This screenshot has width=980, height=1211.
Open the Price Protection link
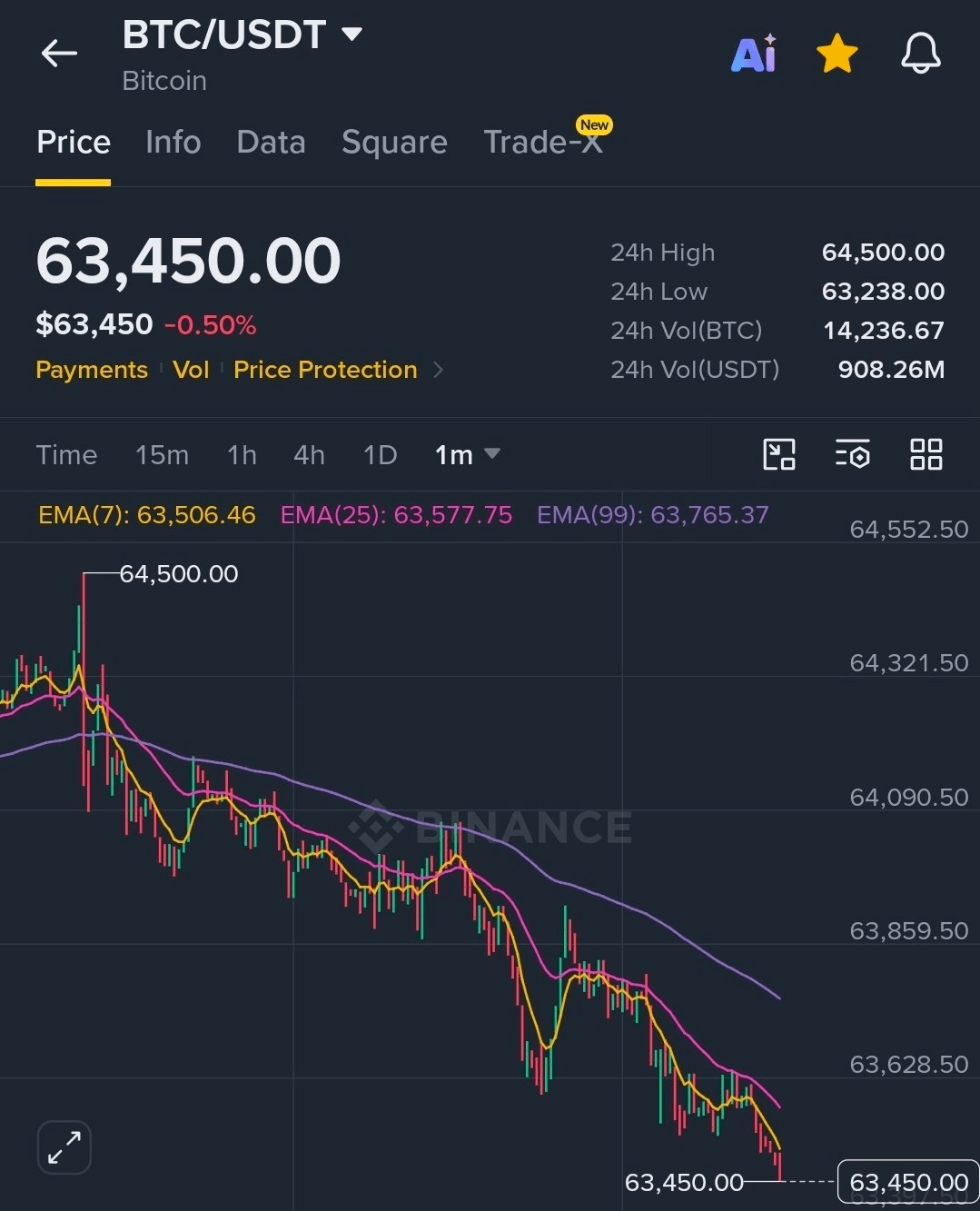[x=325, y=370]
